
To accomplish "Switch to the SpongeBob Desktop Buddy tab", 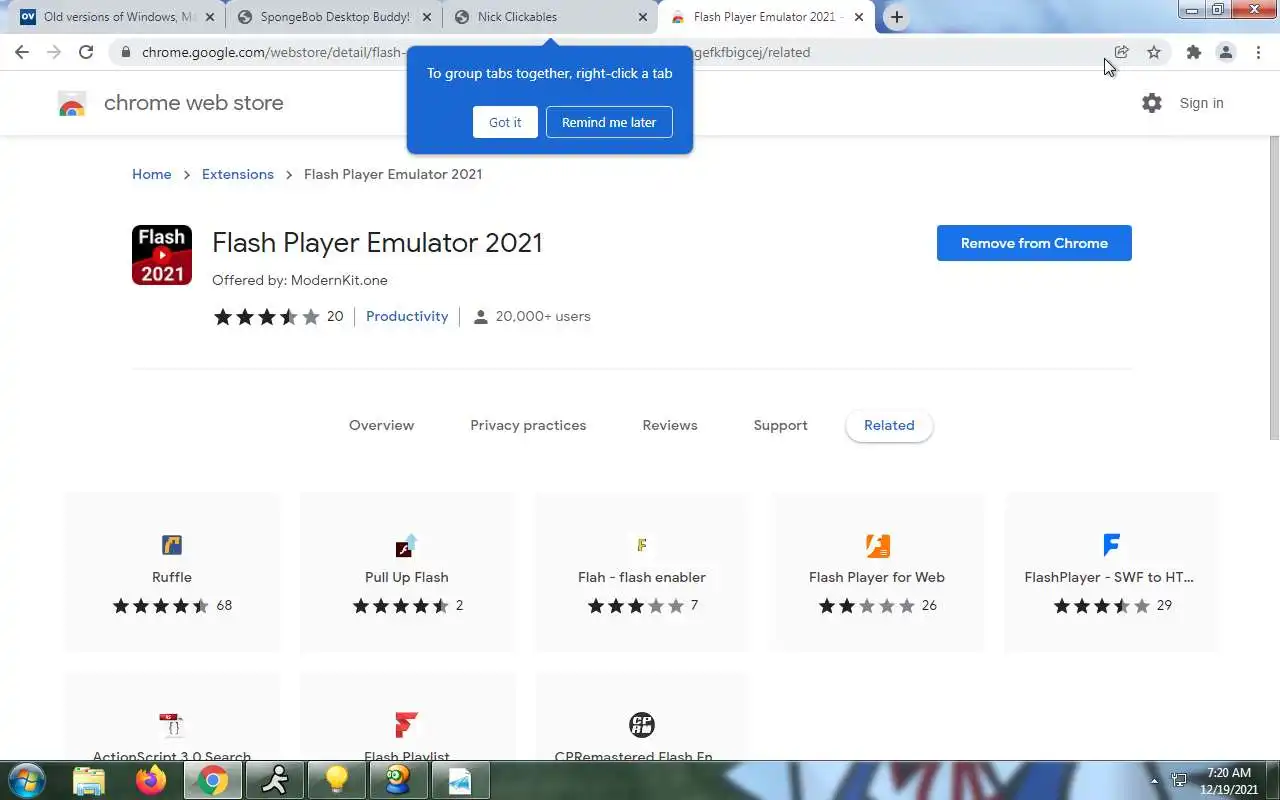I will pyautogui.click(x=333, y=17).
